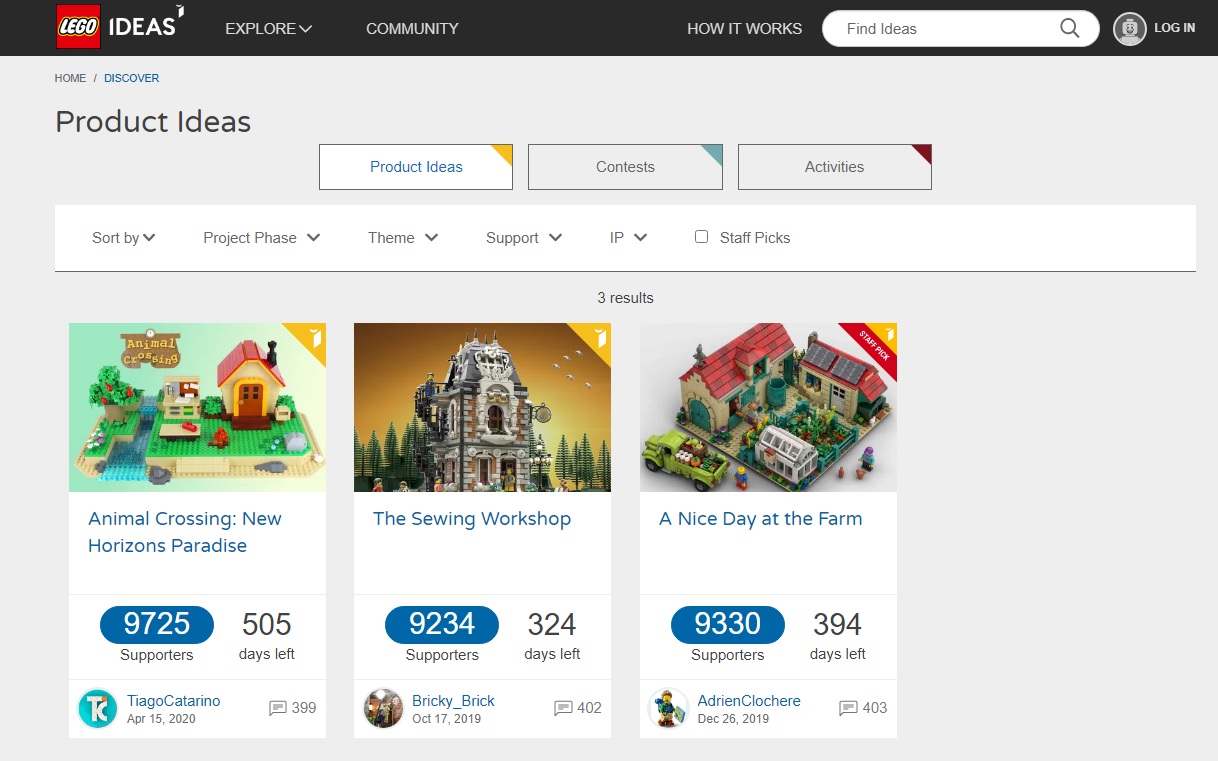Select the Product Ideas tab
Image resolution: width=1218 pixels, height=761 pixels.
pyautogui.click(x=416, y=167)
